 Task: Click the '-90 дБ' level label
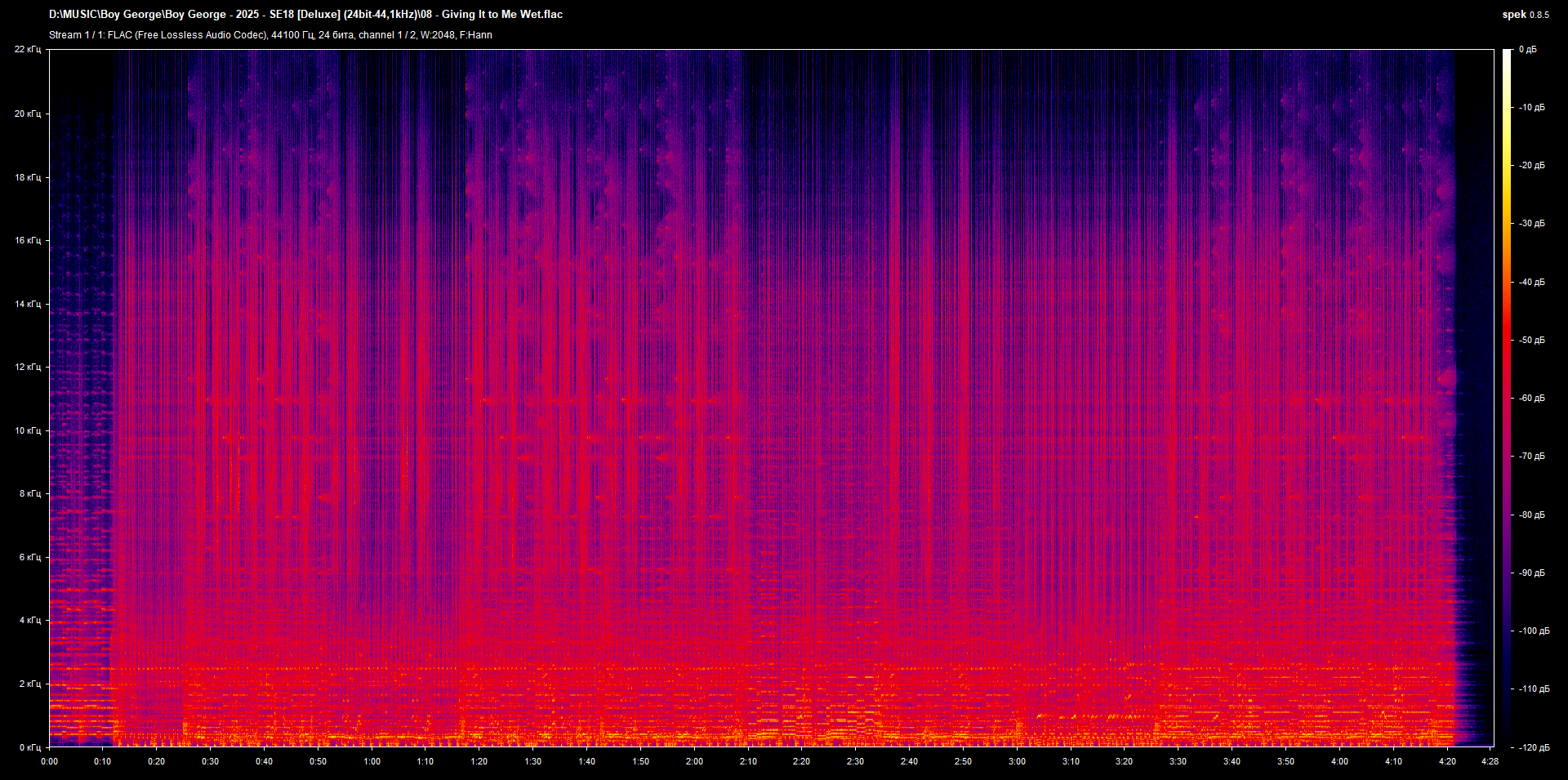click(x=1532, y=573)
